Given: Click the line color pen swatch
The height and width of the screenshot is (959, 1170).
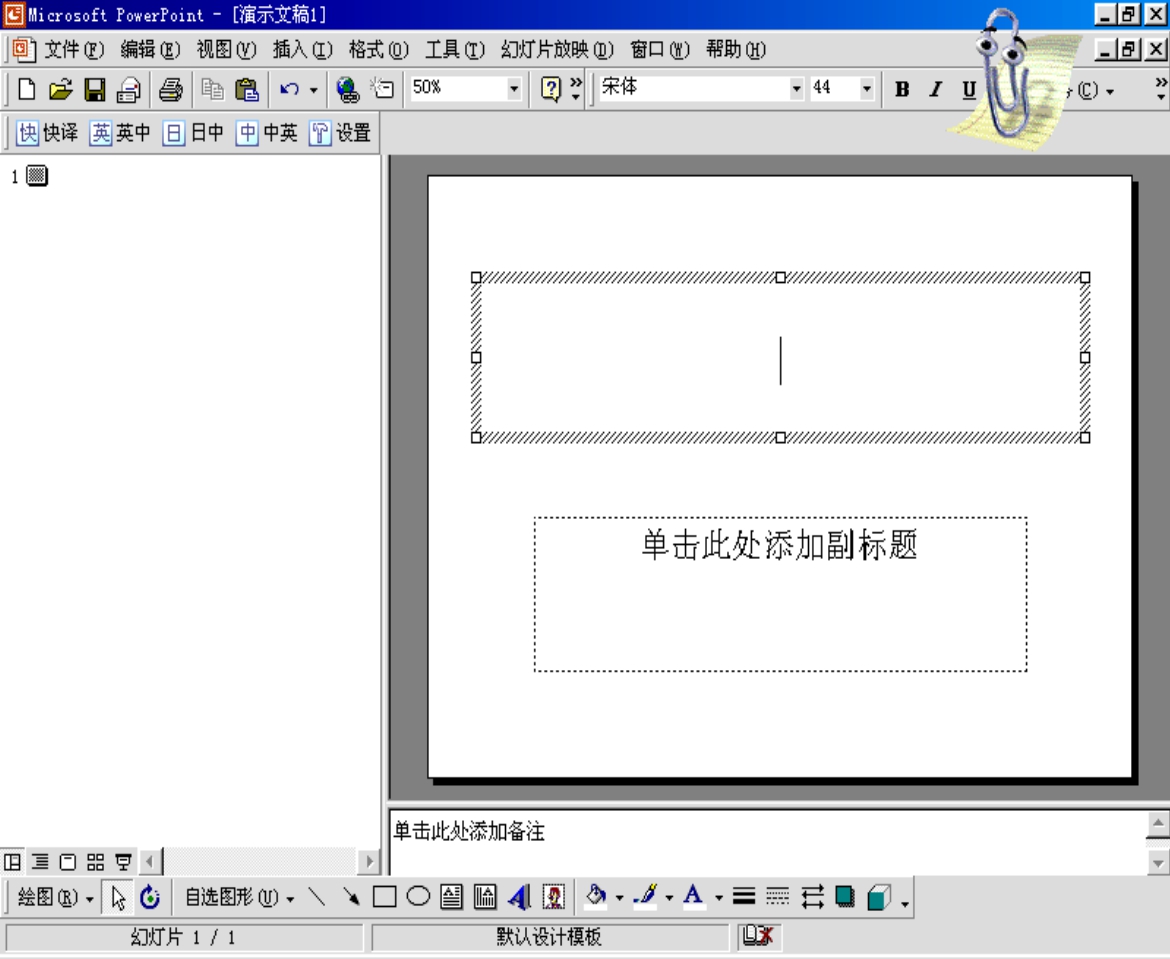Looking at the screenshot, I should pos(645,896).
